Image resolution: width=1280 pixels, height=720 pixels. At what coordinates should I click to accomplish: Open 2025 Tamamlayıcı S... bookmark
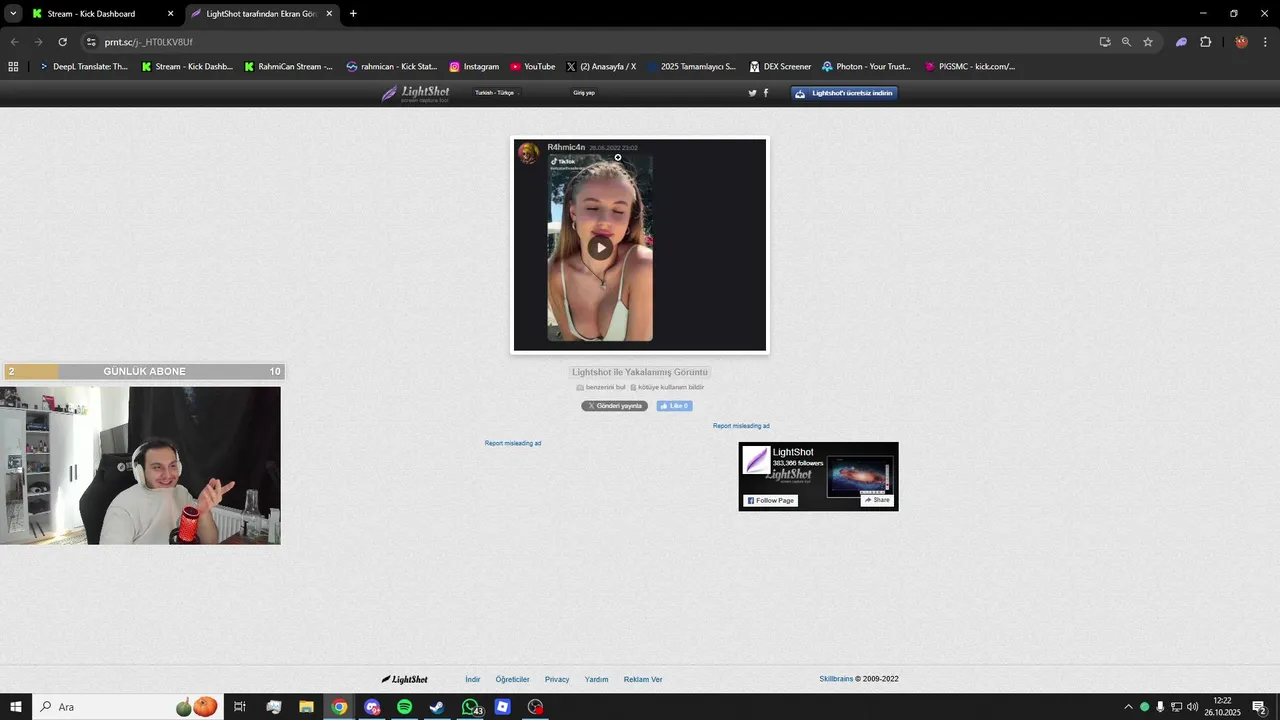click(691, 67)
